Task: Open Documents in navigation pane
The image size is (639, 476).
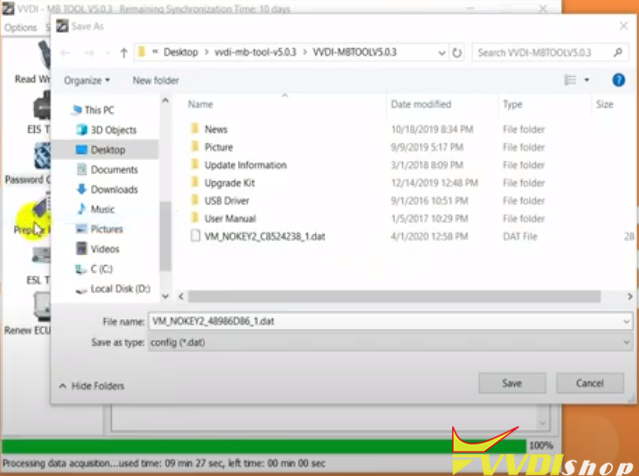Action: (107, 170)
